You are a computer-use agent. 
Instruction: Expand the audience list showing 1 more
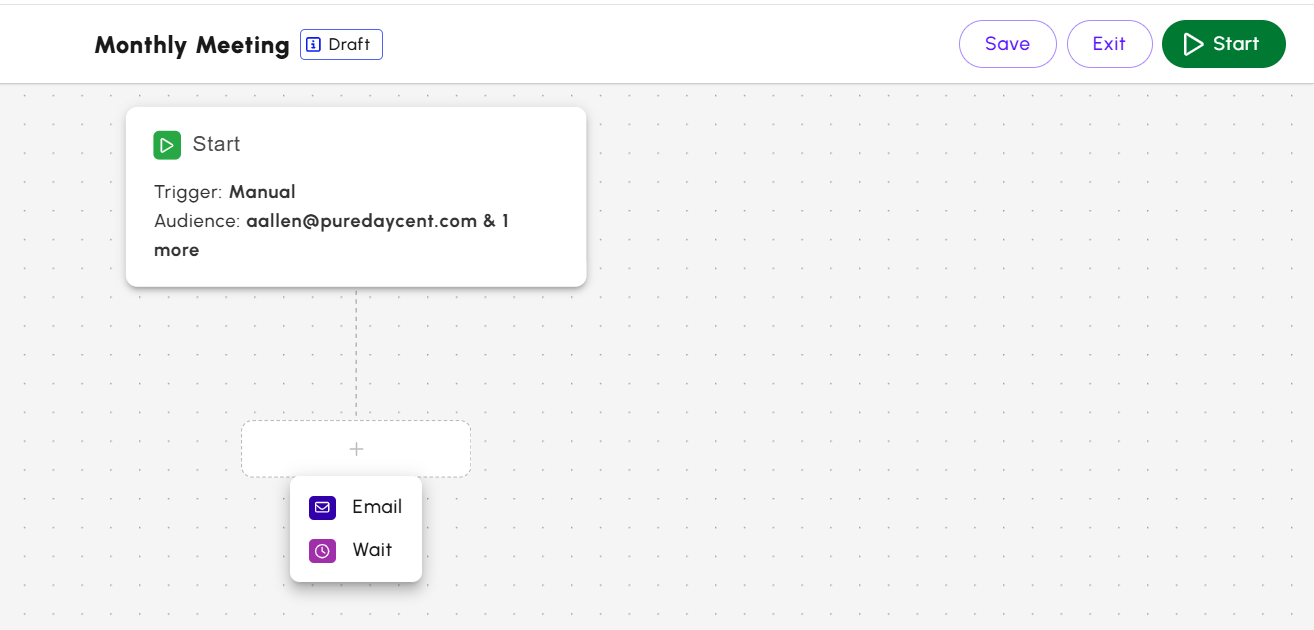[177, 249]
